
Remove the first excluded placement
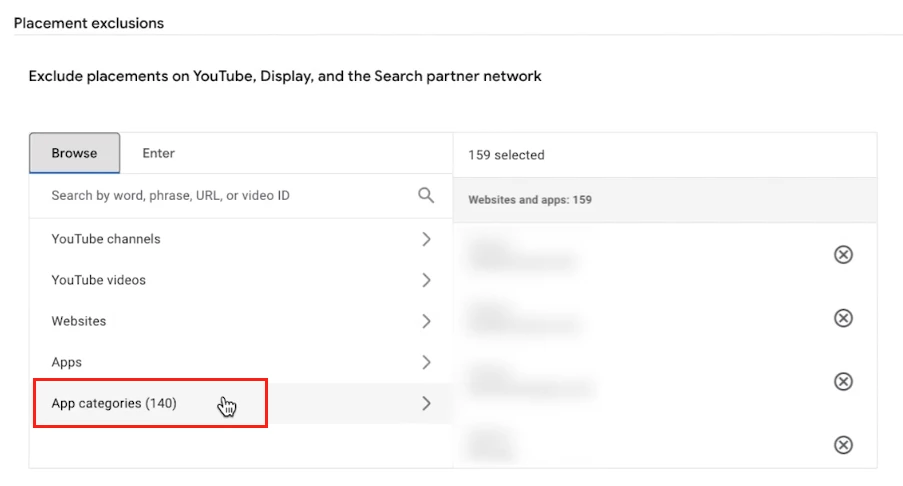[843, 255]
